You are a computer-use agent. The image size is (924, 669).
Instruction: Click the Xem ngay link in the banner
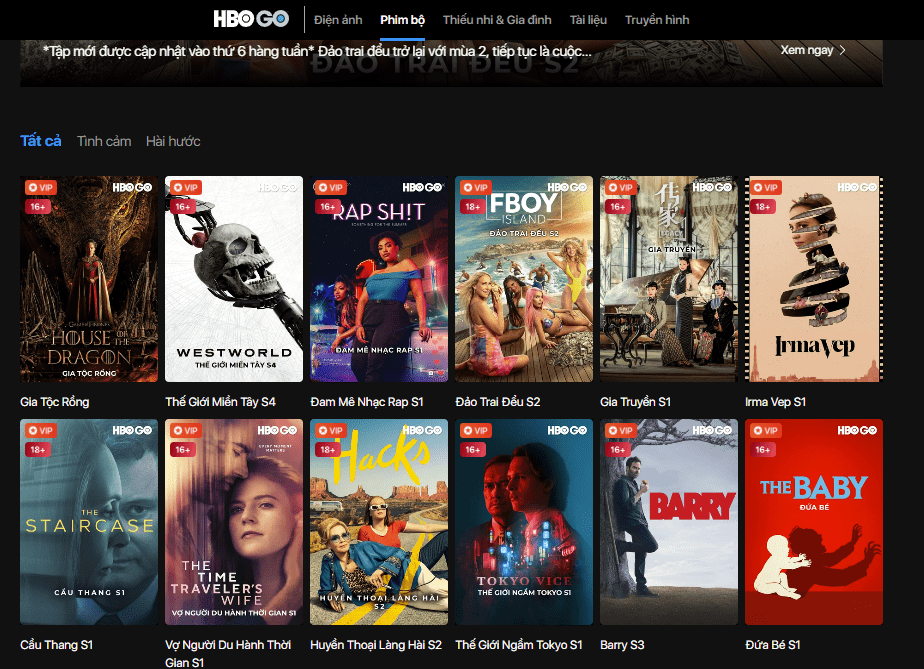pyautogui.click(x=806, y=49)
